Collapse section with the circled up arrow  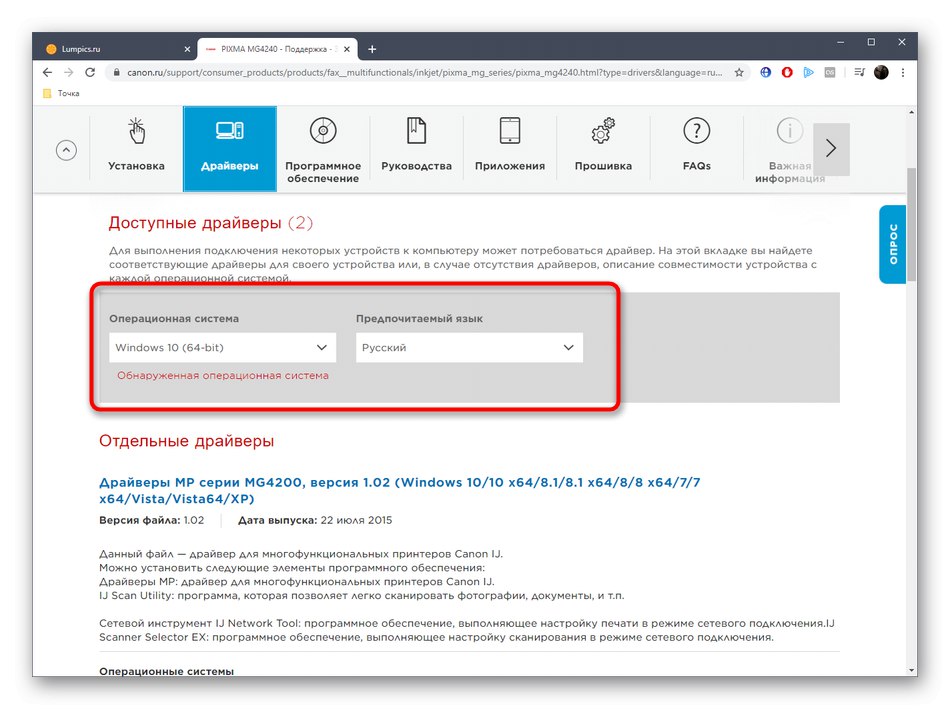[x=66, y=150]
